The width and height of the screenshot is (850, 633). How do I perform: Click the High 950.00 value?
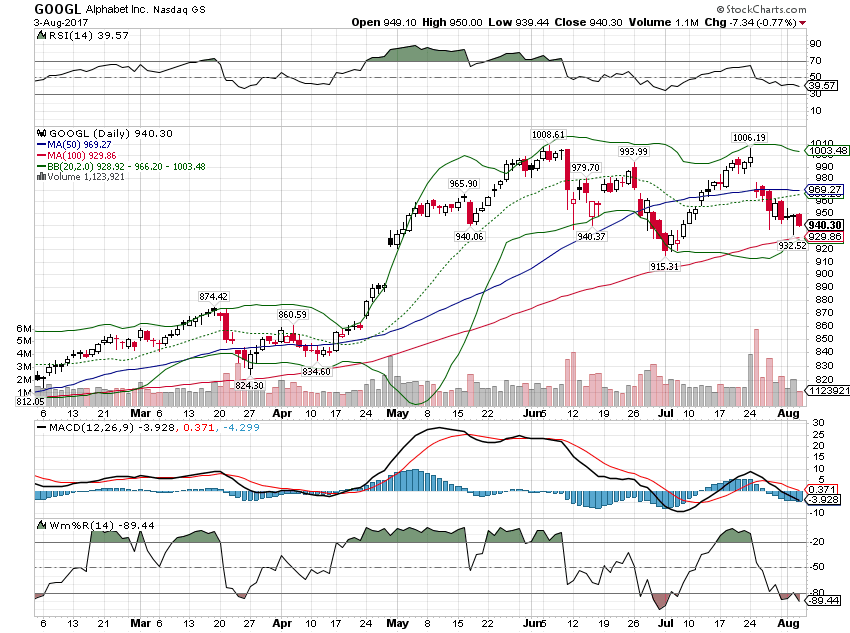point(452,22)
